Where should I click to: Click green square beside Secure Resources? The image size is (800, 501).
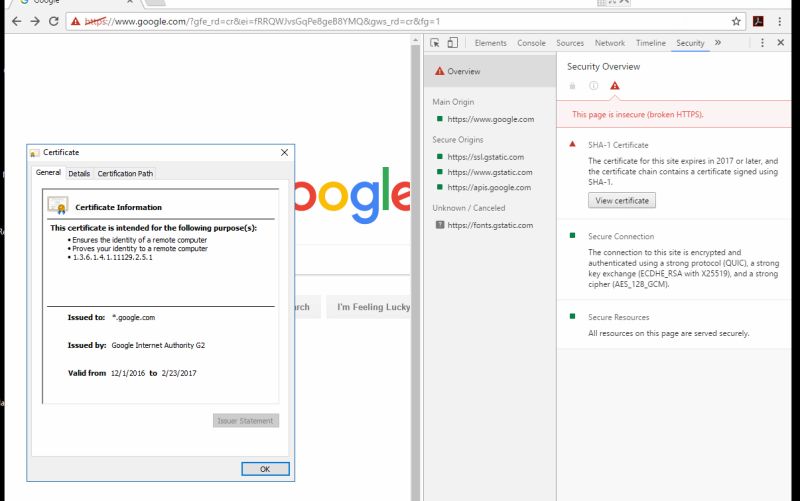point(572,316)
